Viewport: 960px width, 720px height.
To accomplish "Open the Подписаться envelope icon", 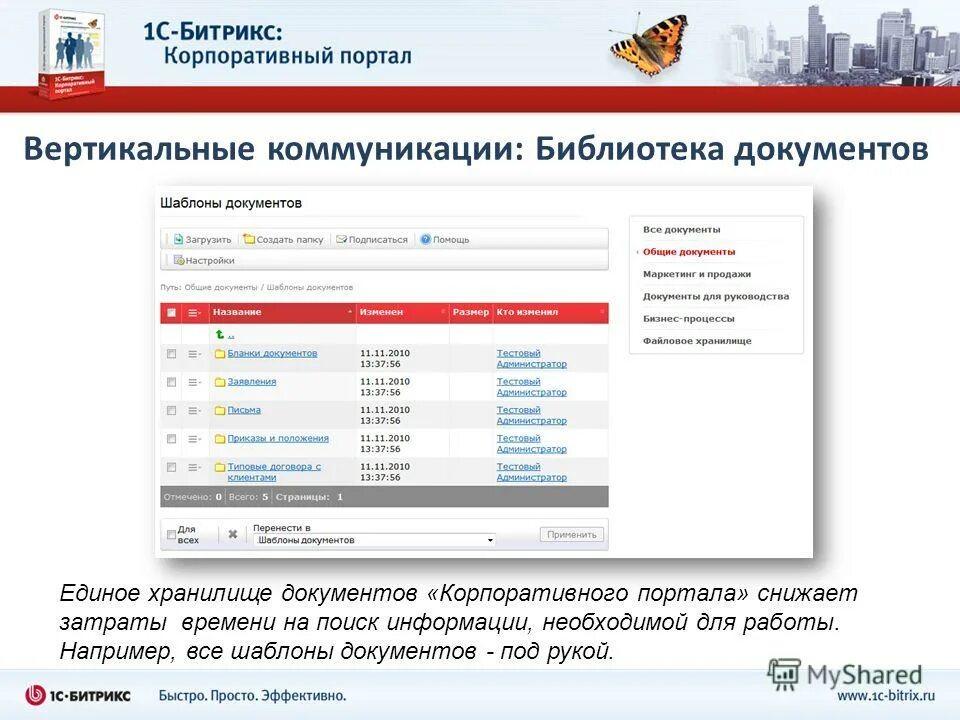I will click(341, 238).
